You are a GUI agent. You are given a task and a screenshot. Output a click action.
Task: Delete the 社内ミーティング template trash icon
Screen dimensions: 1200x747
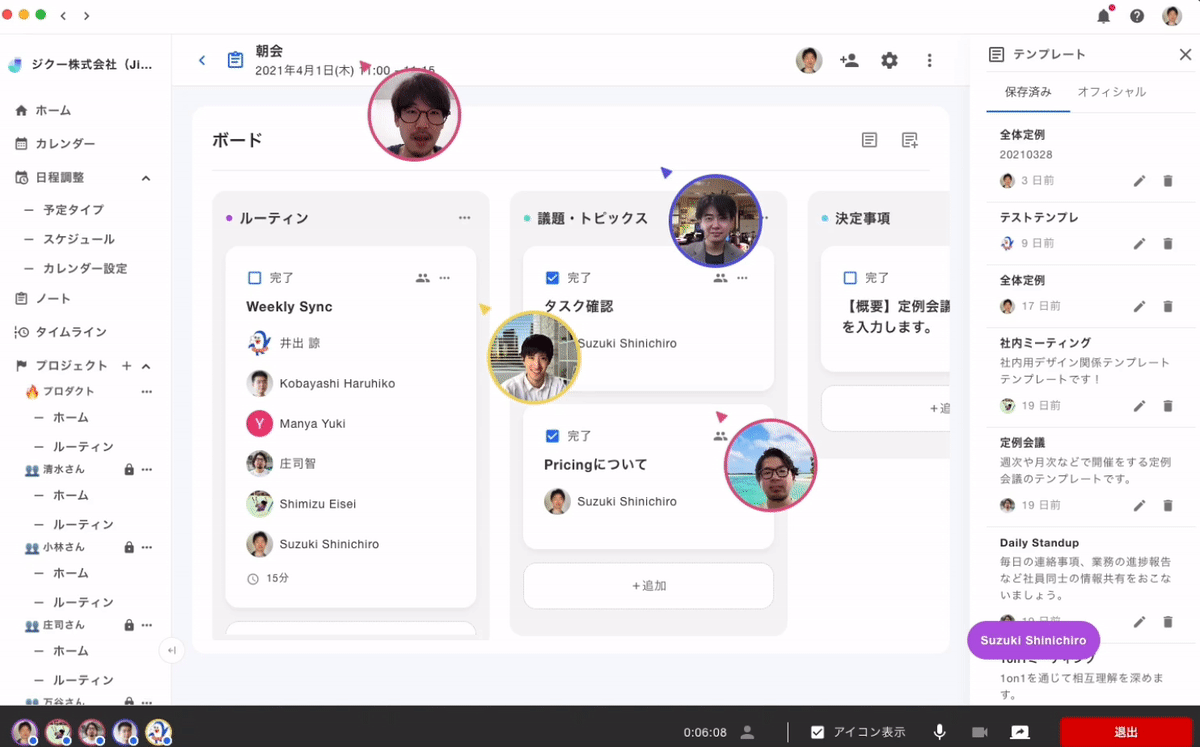(1167, 406)
